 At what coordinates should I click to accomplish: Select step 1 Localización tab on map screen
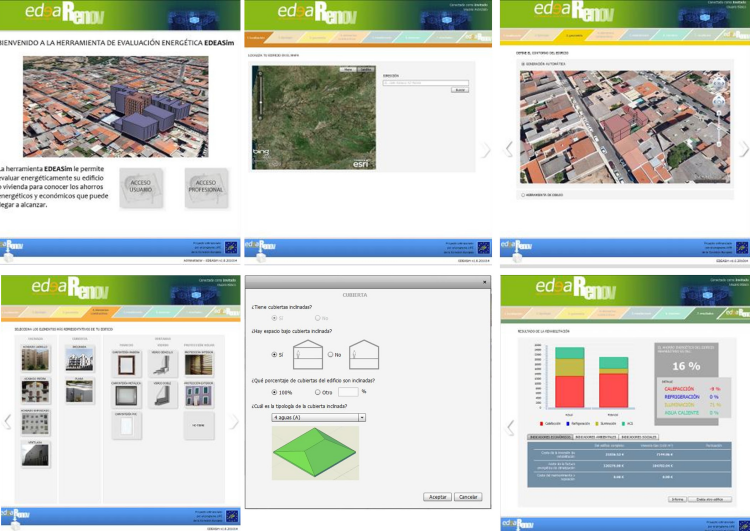[259, 37]
